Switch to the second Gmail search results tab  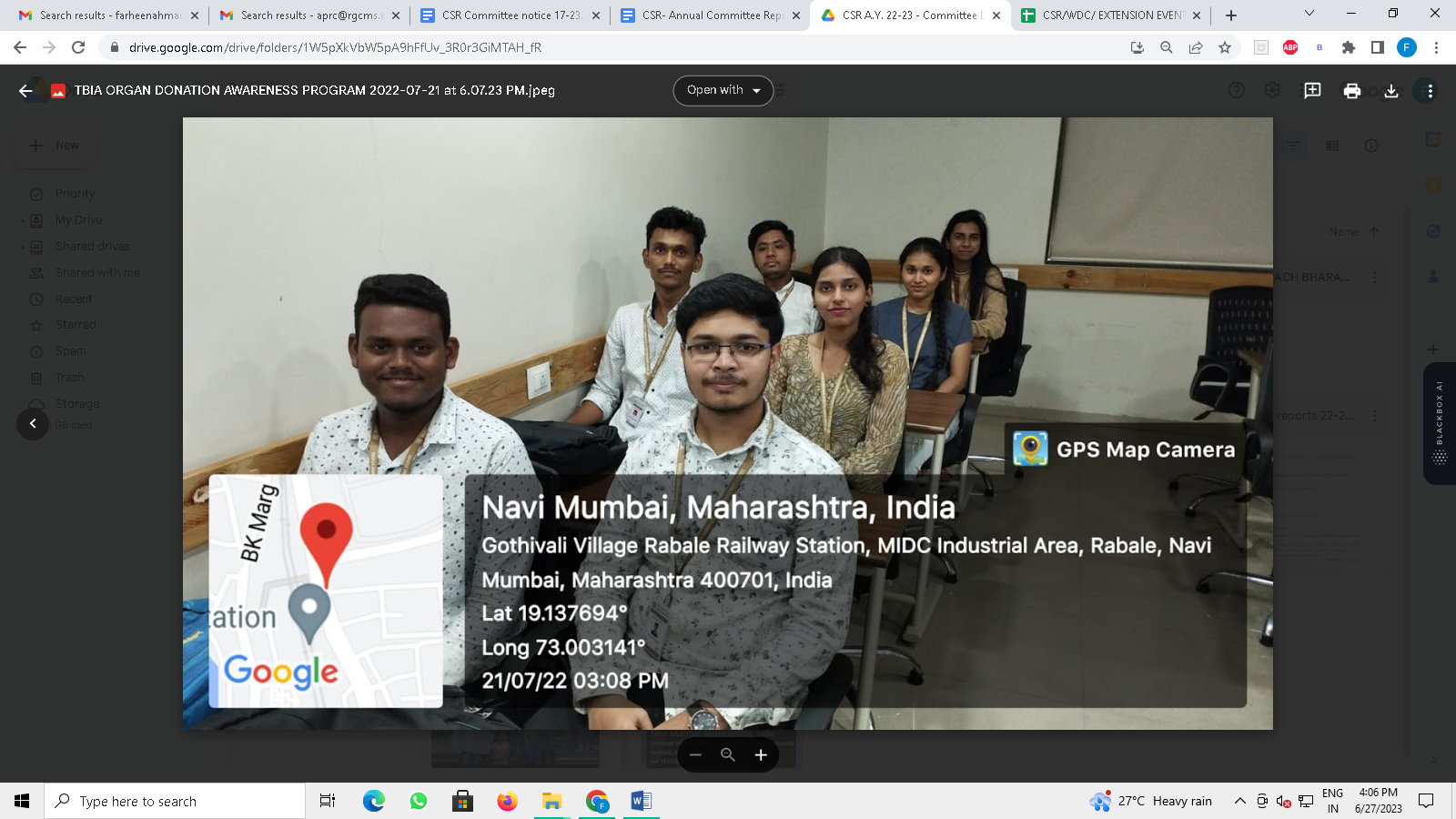pos(310,15)
